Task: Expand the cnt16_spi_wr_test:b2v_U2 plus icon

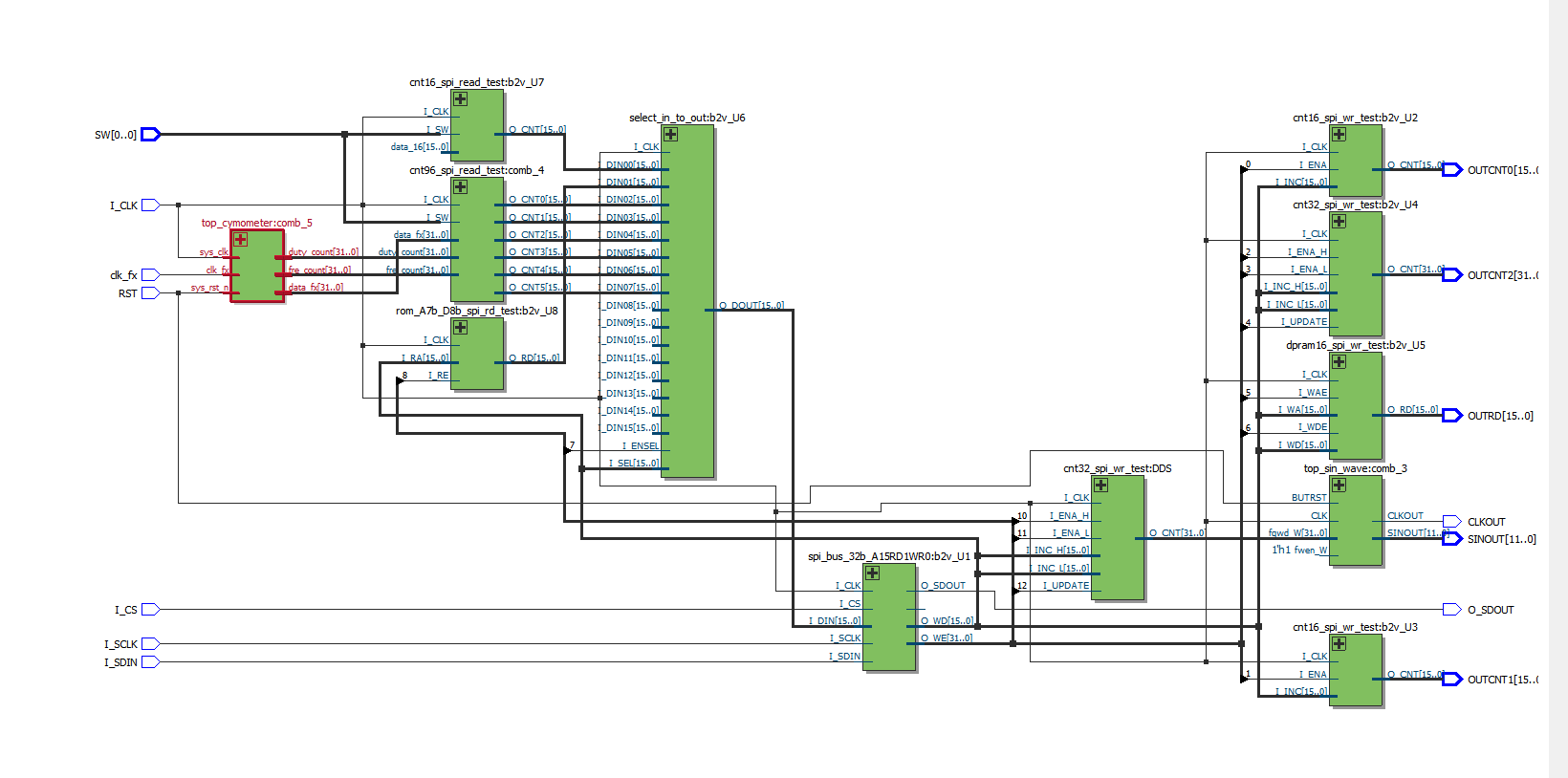Action: coord(1339,134)
